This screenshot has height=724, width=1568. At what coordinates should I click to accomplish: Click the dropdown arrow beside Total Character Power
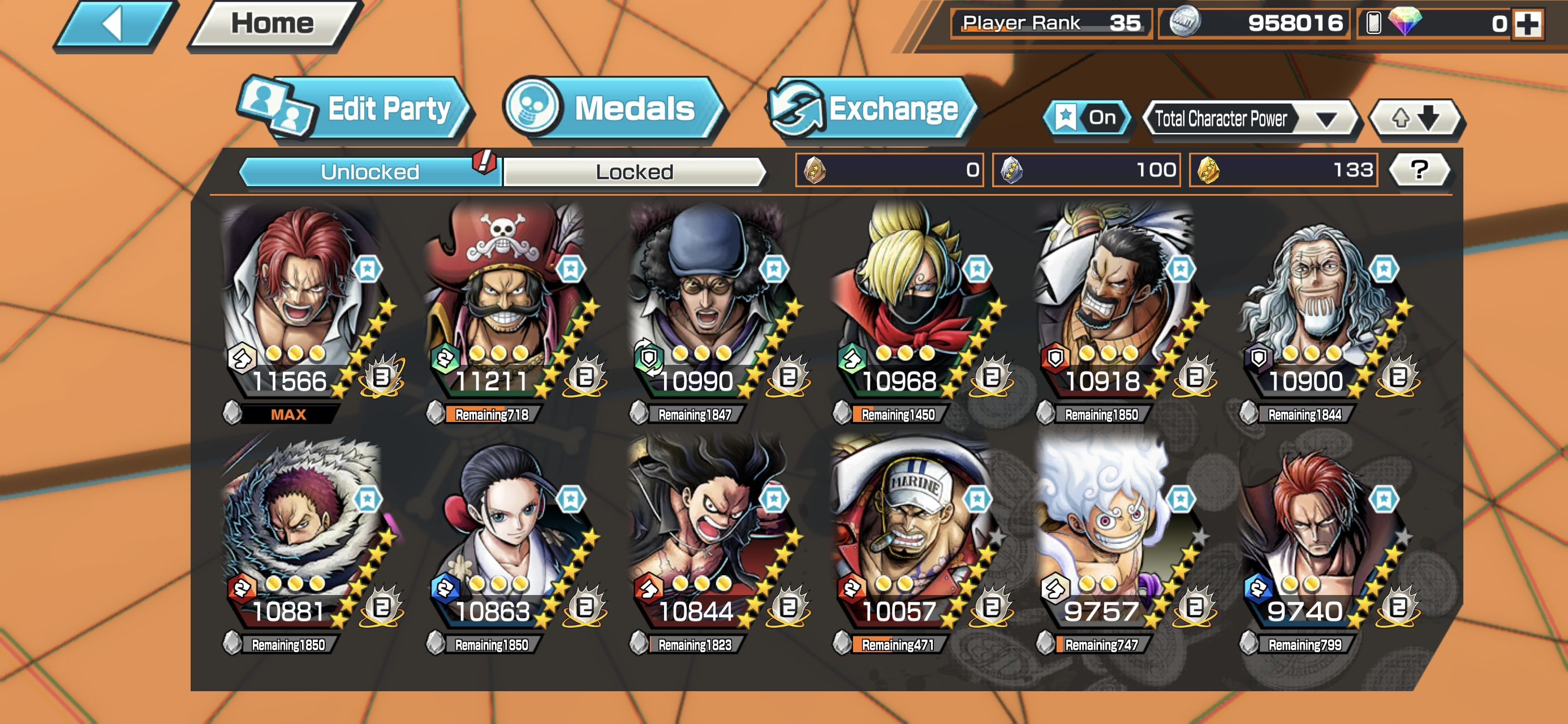coord(1327,119)
